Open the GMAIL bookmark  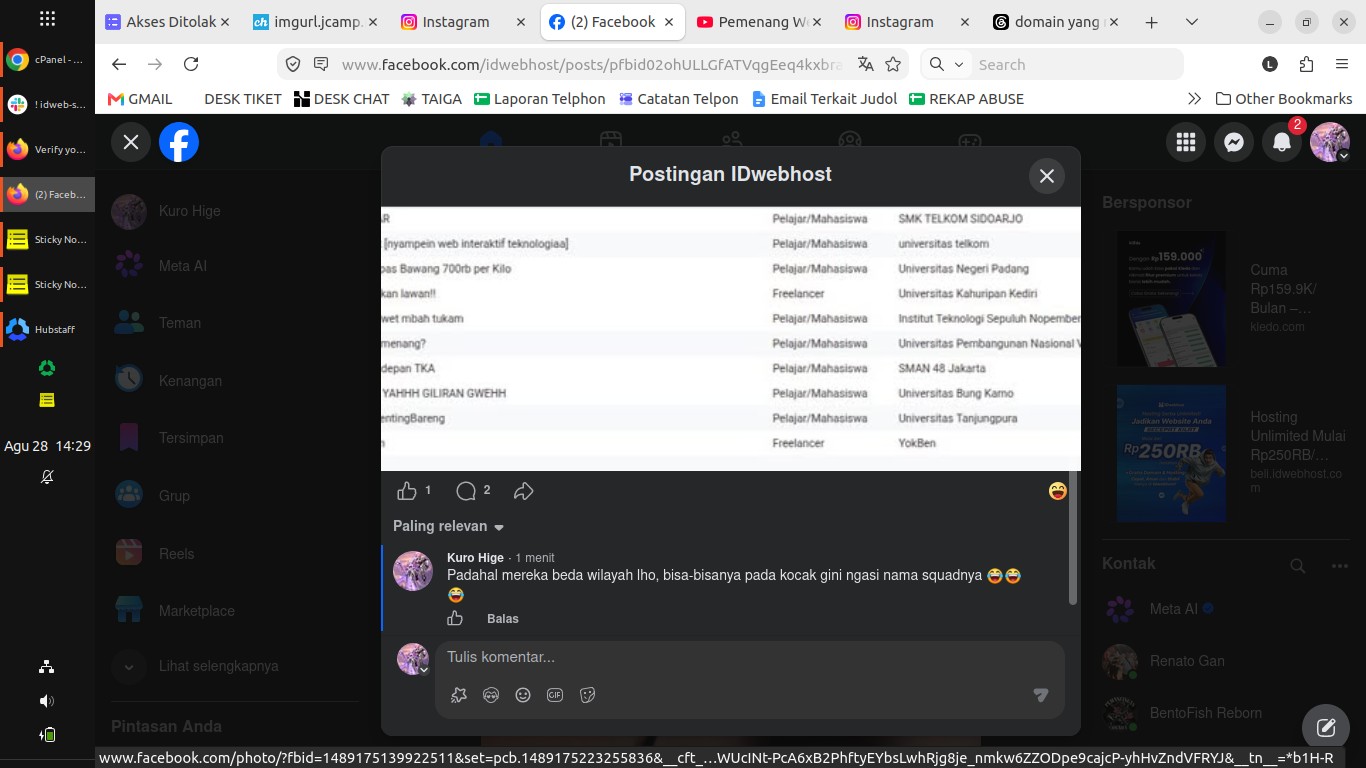click(x=140, y=99)
